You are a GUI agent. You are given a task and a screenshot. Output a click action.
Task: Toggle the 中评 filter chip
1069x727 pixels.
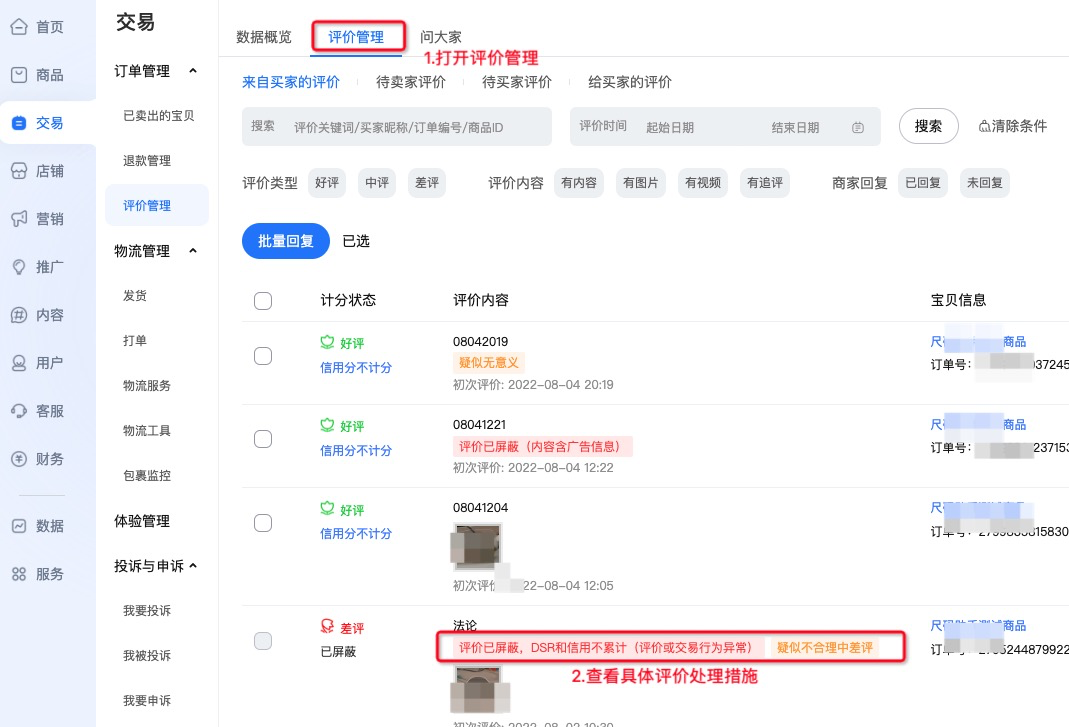click(377, 183)
